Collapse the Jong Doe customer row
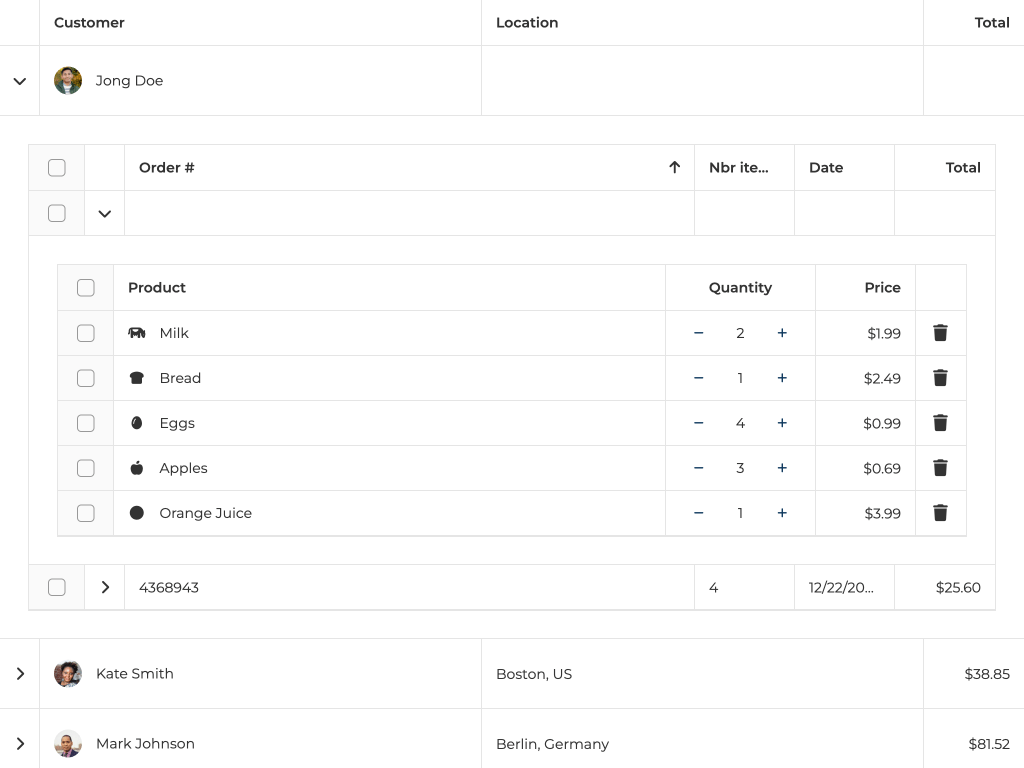 pyautogui.click(x=20, y=81)
